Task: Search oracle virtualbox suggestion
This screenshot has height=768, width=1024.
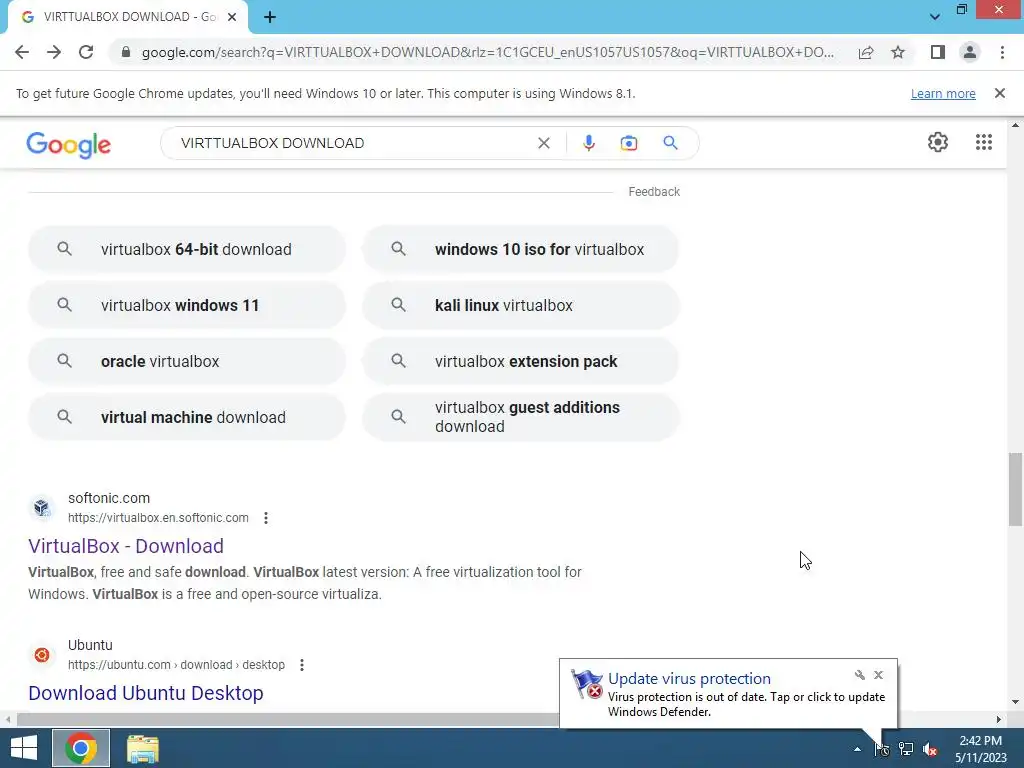Action: point(187,362)
